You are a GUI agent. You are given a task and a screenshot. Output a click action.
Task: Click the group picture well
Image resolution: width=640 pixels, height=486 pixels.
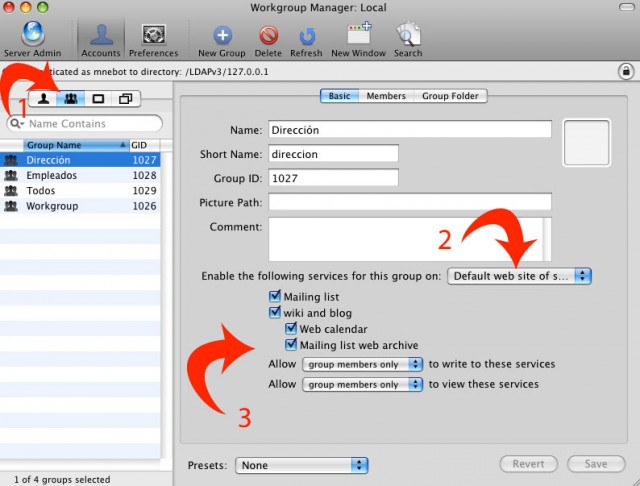point(587,143)
